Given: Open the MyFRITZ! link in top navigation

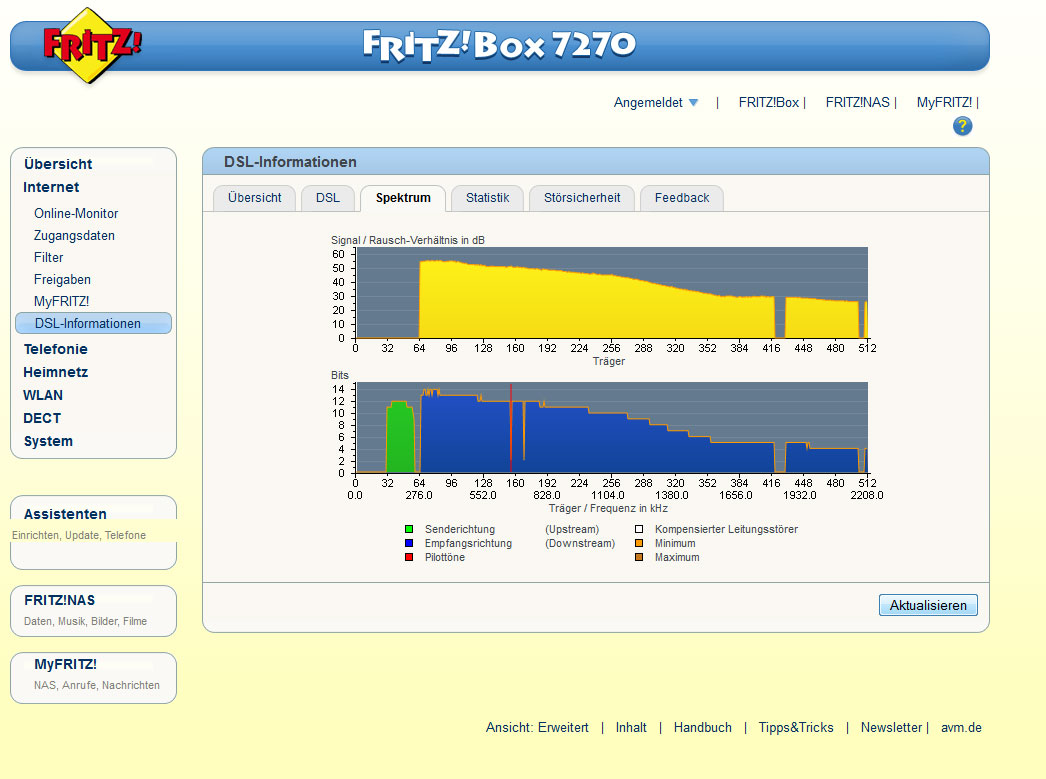Looking at the screenshot, I should tap(944, 102).
